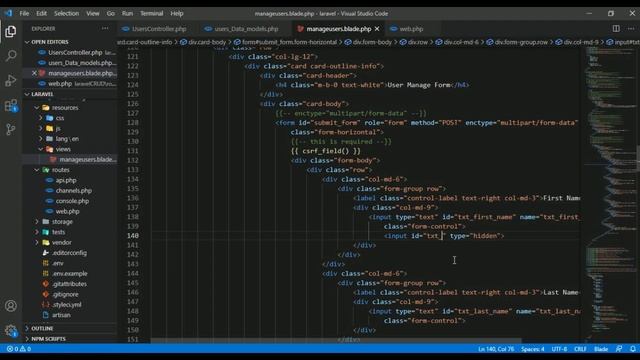Viewport: 640px width, 360px height.
Task: Open the Explorer view in activity bar
Action: (x=11, y=31)
